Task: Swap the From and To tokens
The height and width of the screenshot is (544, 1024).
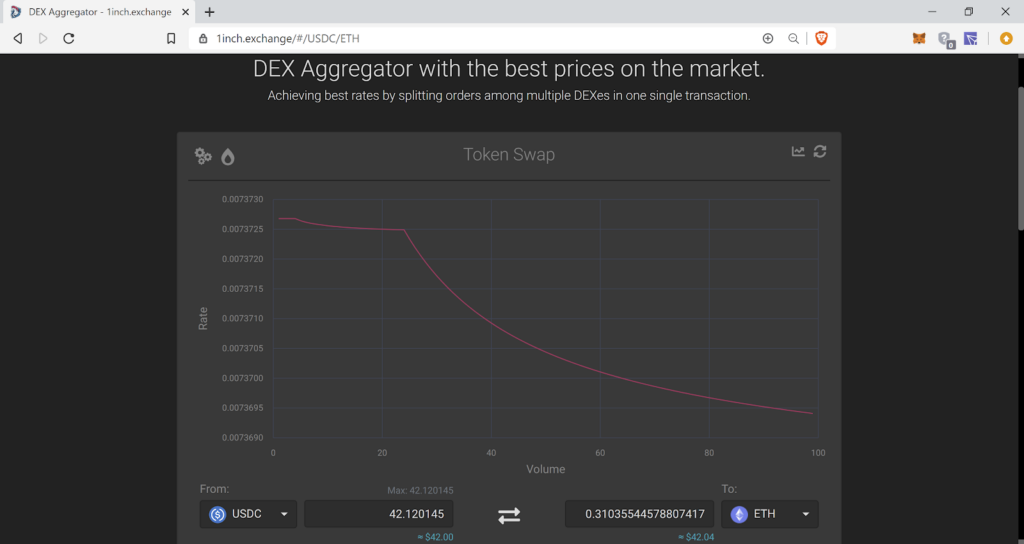Action: coord(509,515)
